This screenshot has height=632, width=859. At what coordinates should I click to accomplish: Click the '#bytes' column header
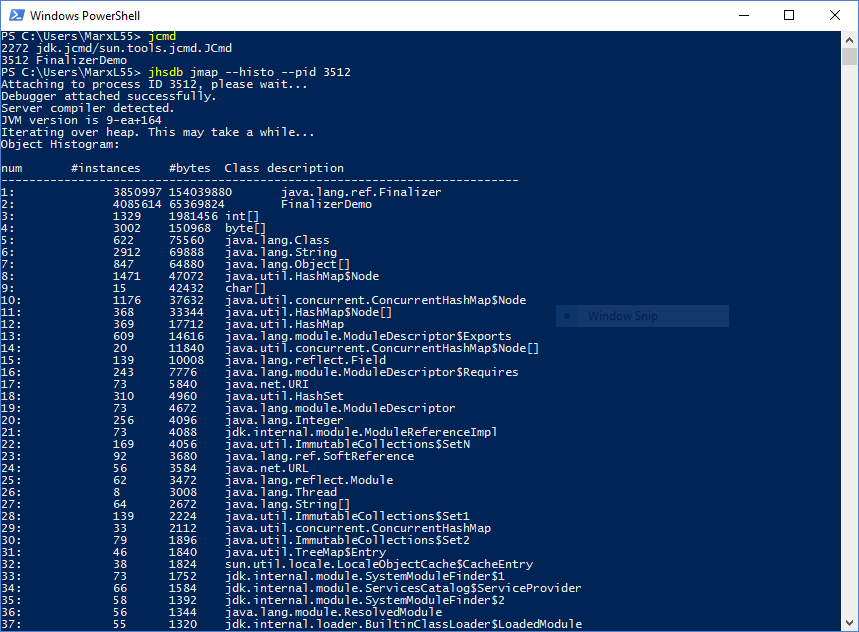(x=190, y=168)
